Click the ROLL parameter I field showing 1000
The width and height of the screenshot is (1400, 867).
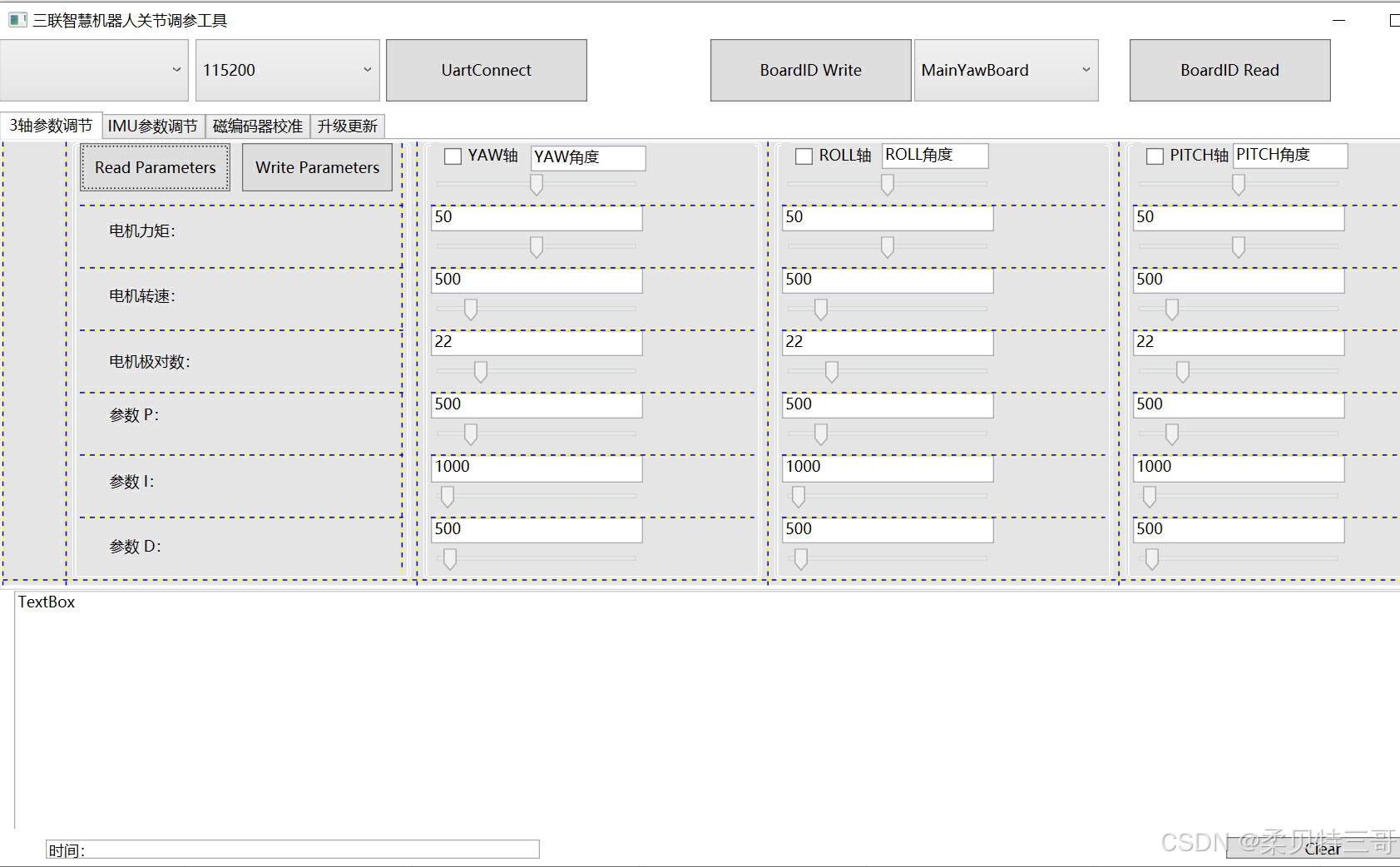pos(888,468)
